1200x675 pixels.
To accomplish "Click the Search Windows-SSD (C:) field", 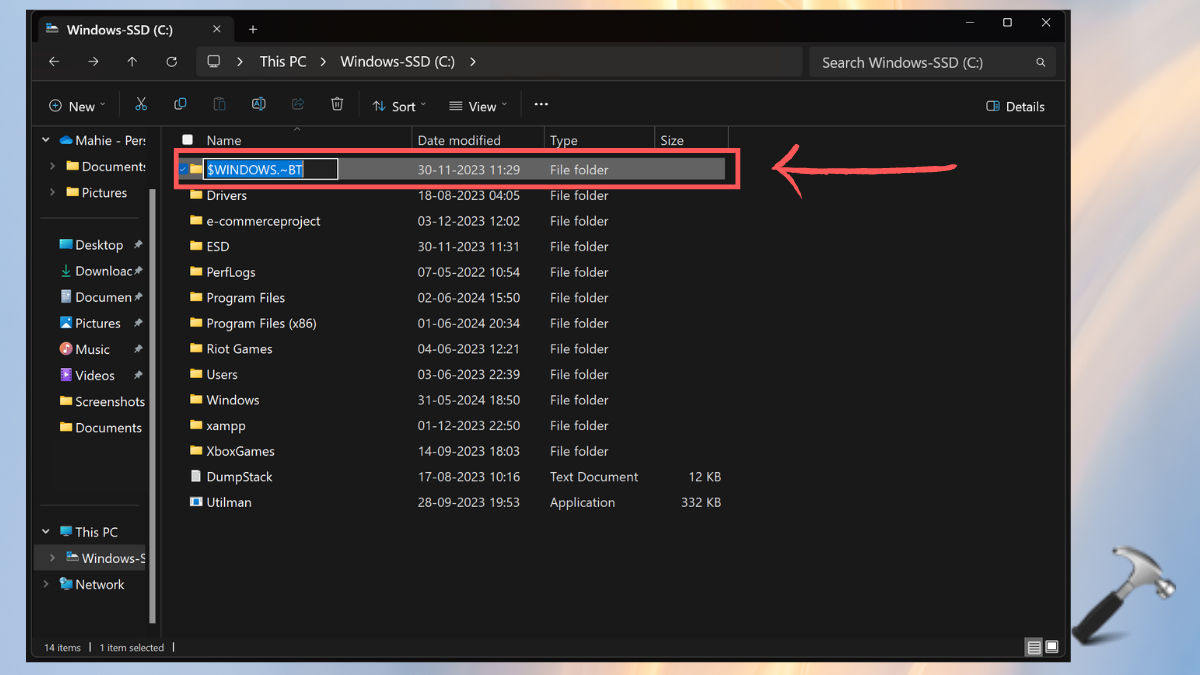I will (x=932, y=62).
